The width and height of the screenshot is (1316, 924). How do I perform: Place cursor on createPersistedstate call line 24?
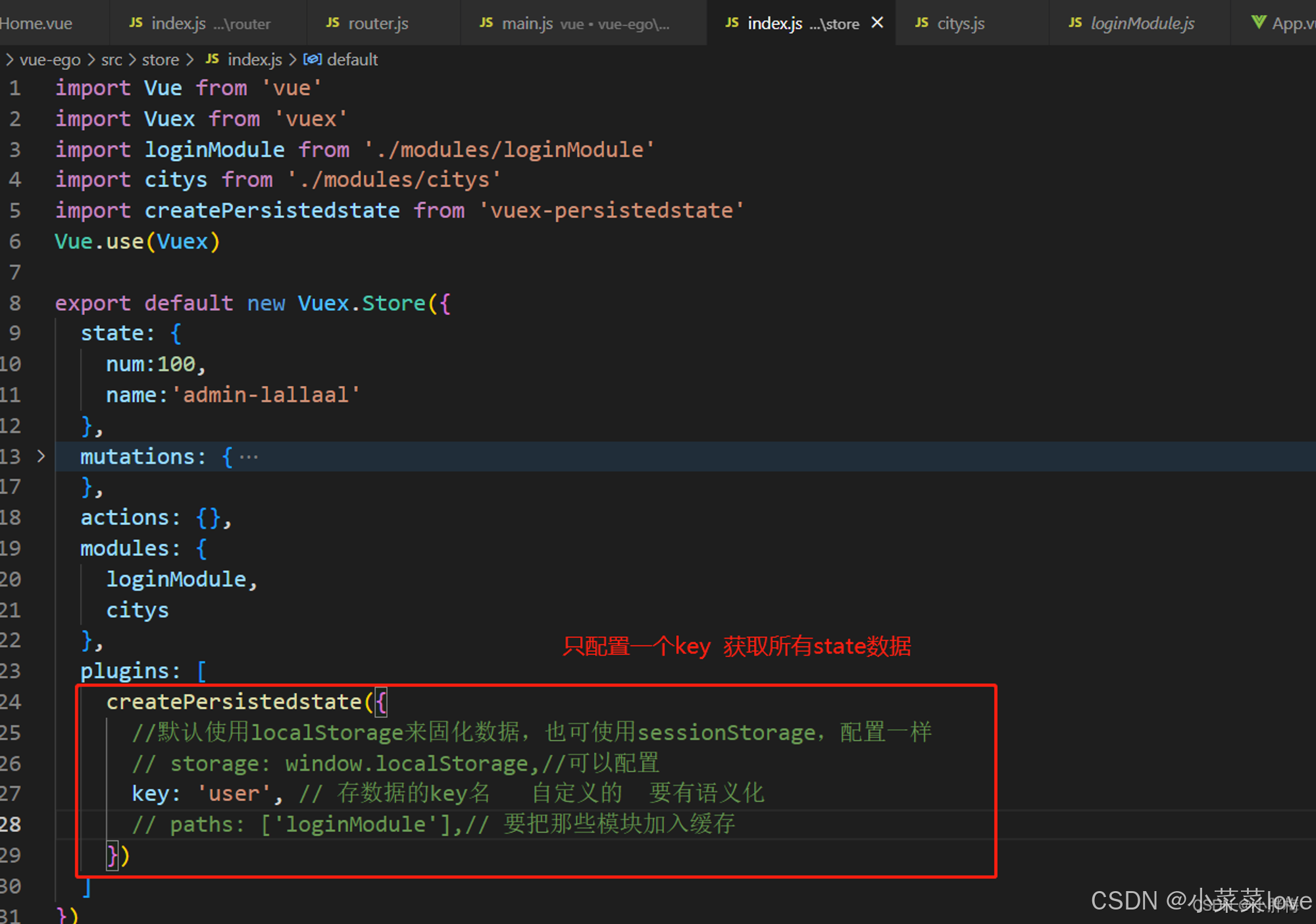(x=234, y=702)
